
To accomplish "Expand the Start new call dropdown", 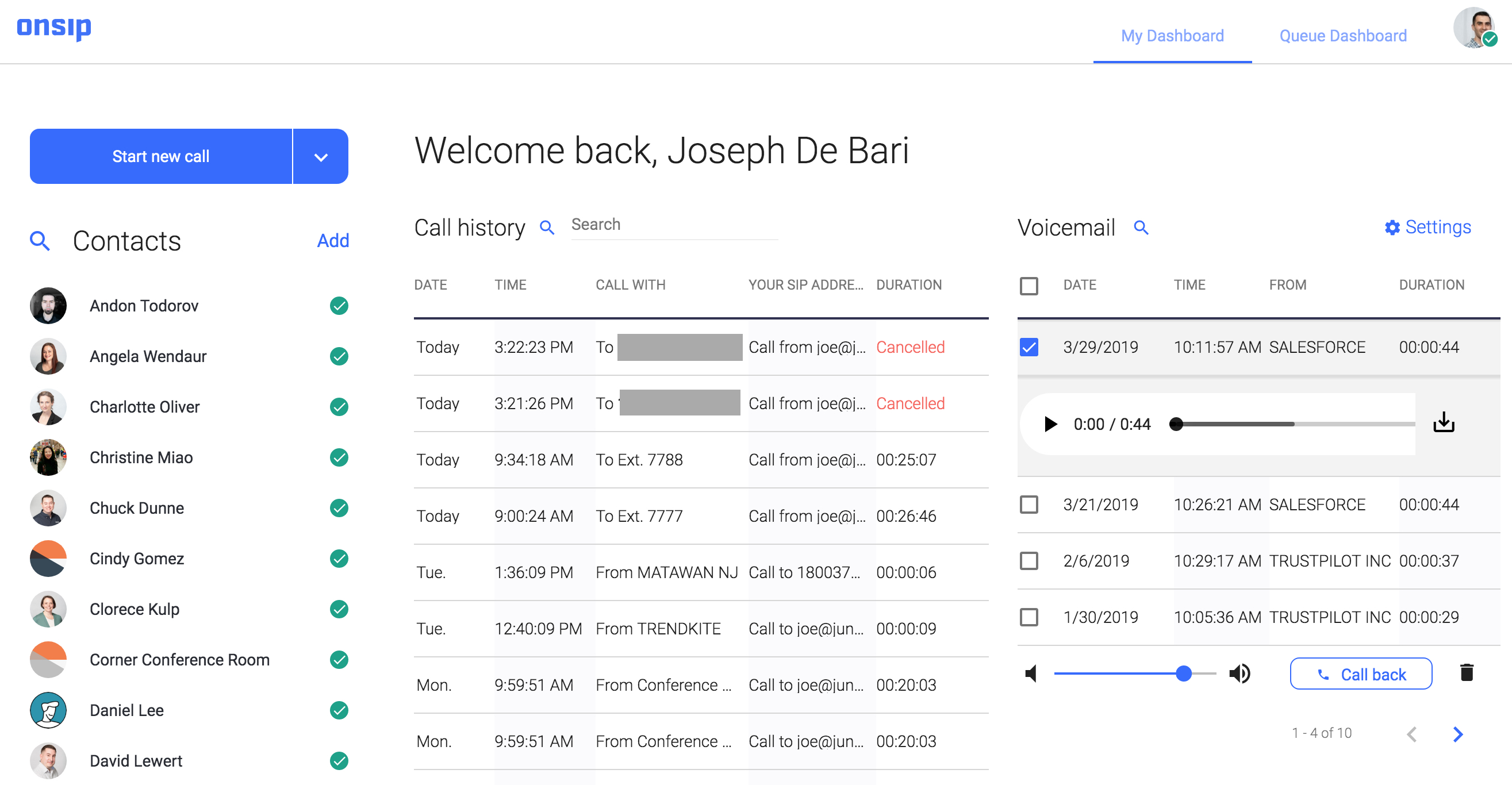I will (x=320, y=156).
